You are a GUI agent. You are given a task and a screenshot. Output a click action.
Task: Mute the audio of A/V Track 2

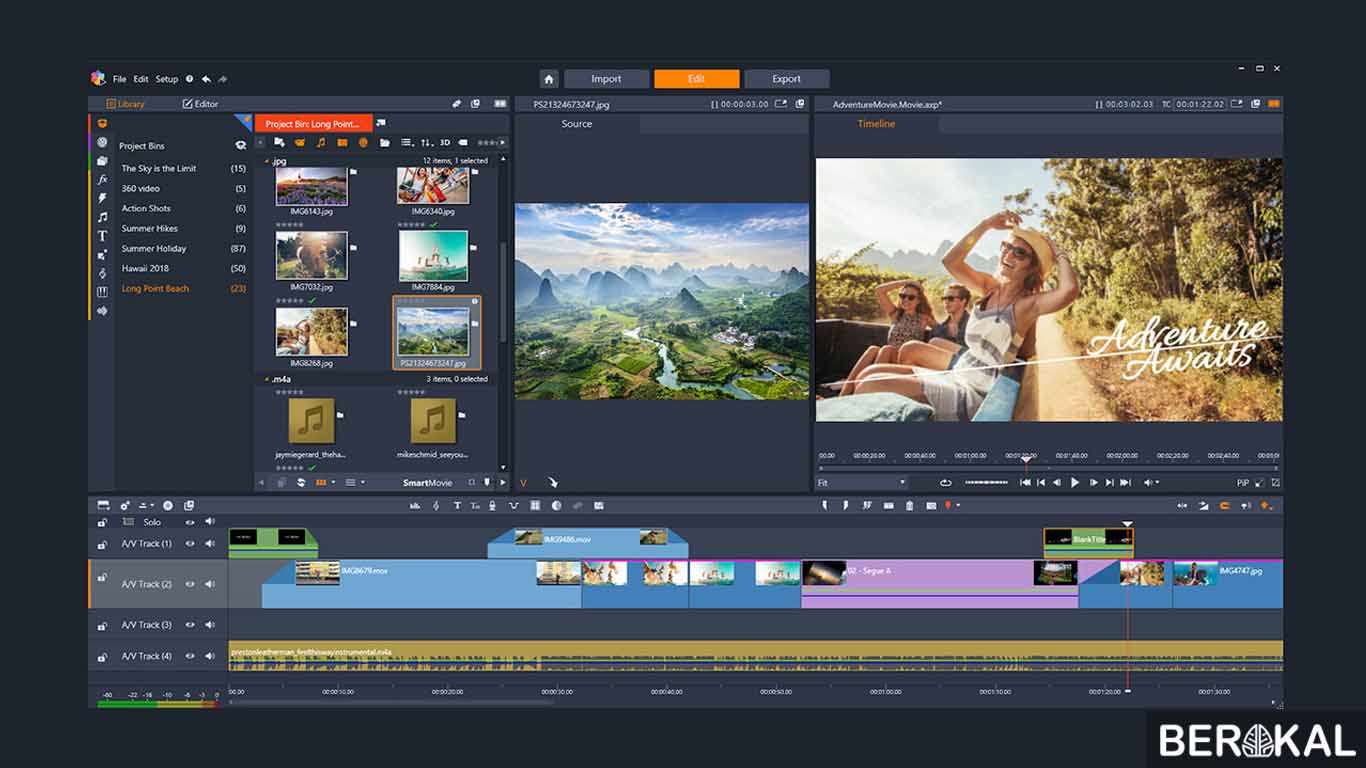coord(210,585)
